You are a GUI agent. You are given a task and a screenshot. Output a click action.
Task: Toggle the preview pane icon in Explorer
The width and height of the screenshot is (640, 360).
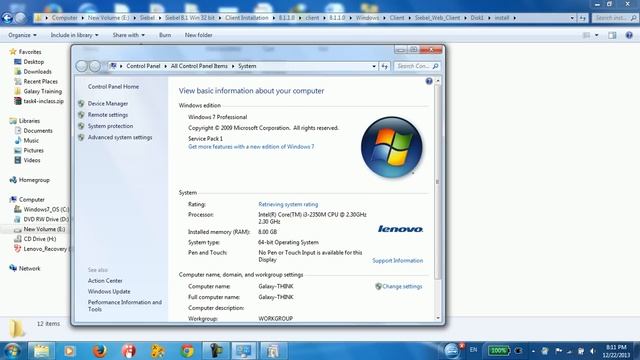(x=612, y=36)
